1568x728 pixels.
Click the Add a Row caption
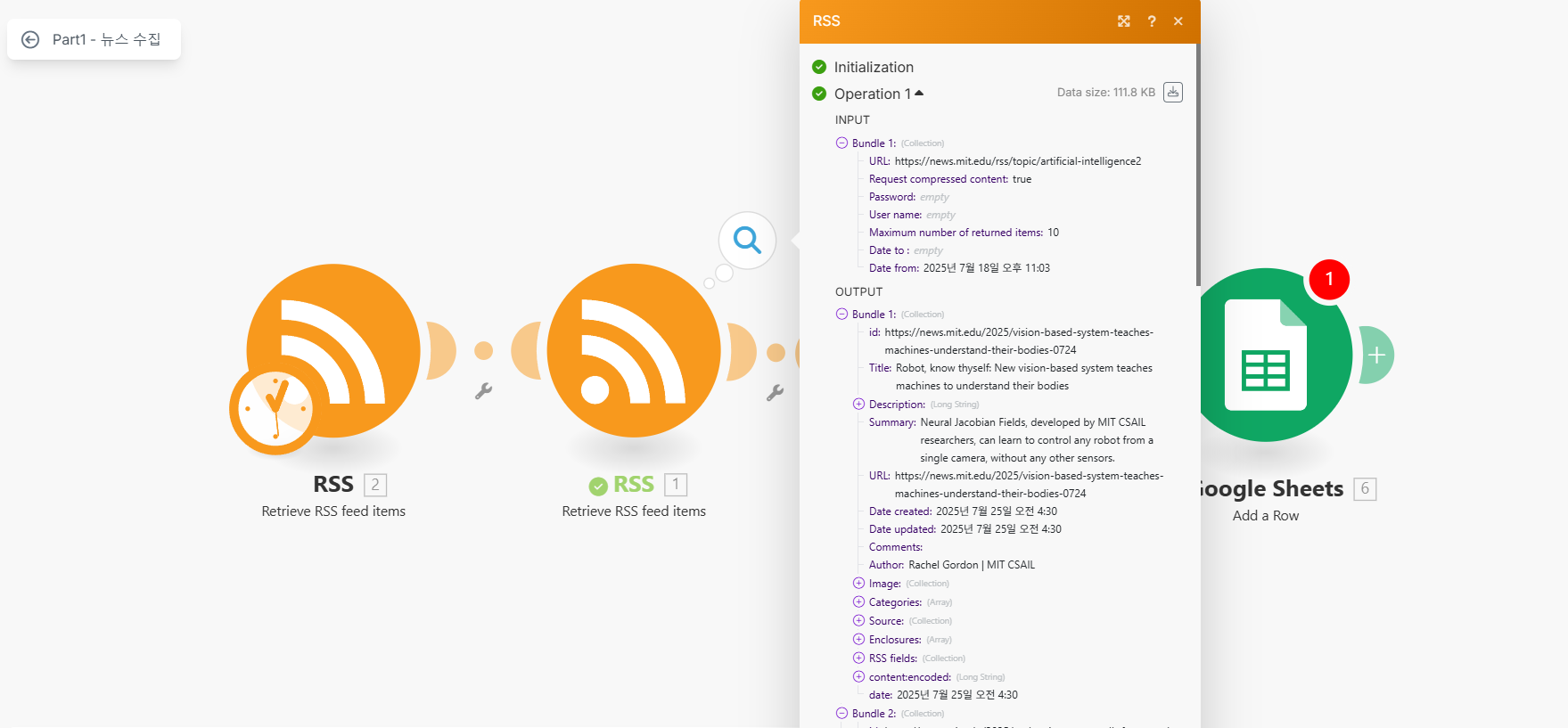tap(1266, 516)
